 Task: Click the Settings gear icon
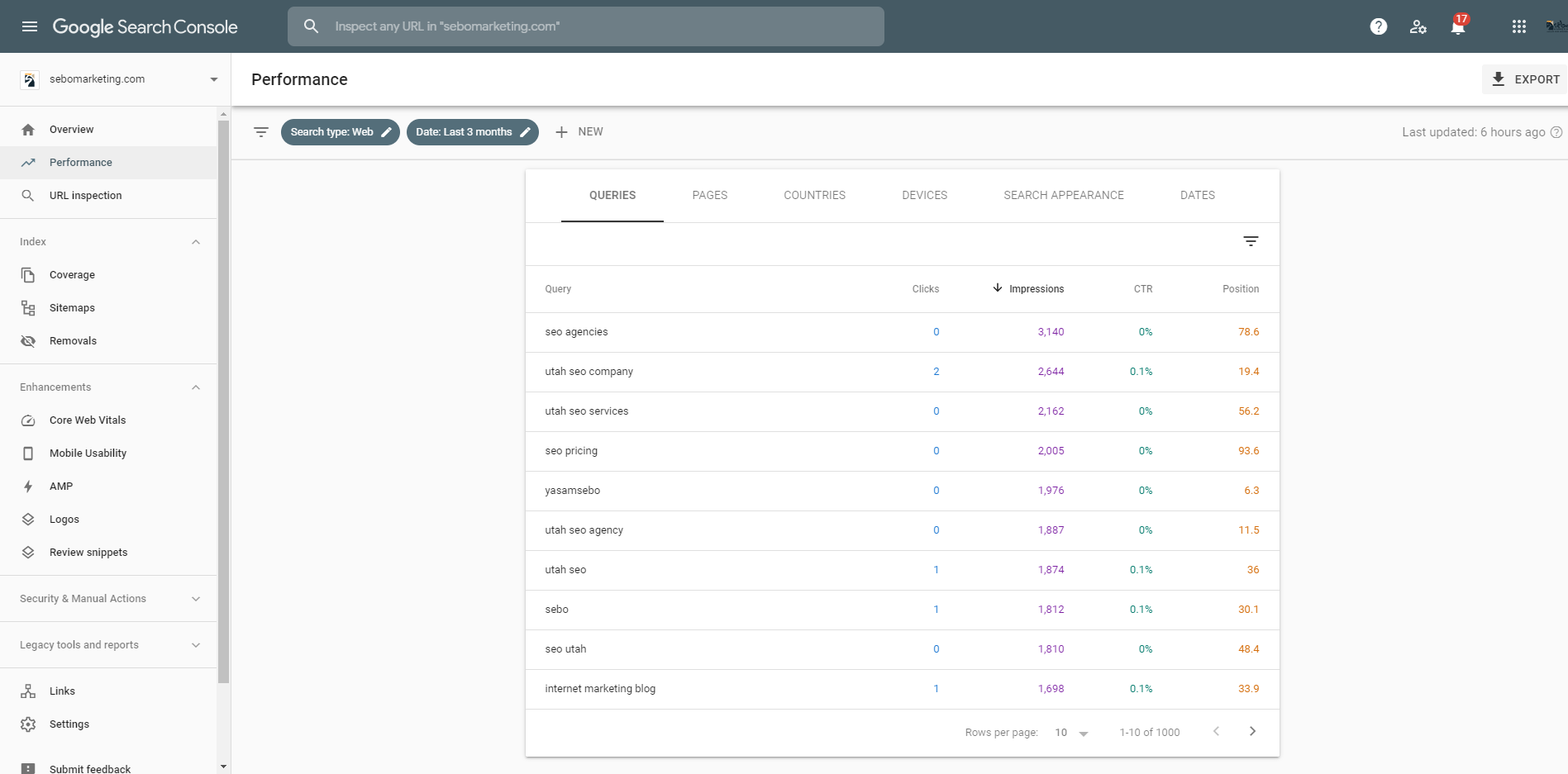click(28, 724)
